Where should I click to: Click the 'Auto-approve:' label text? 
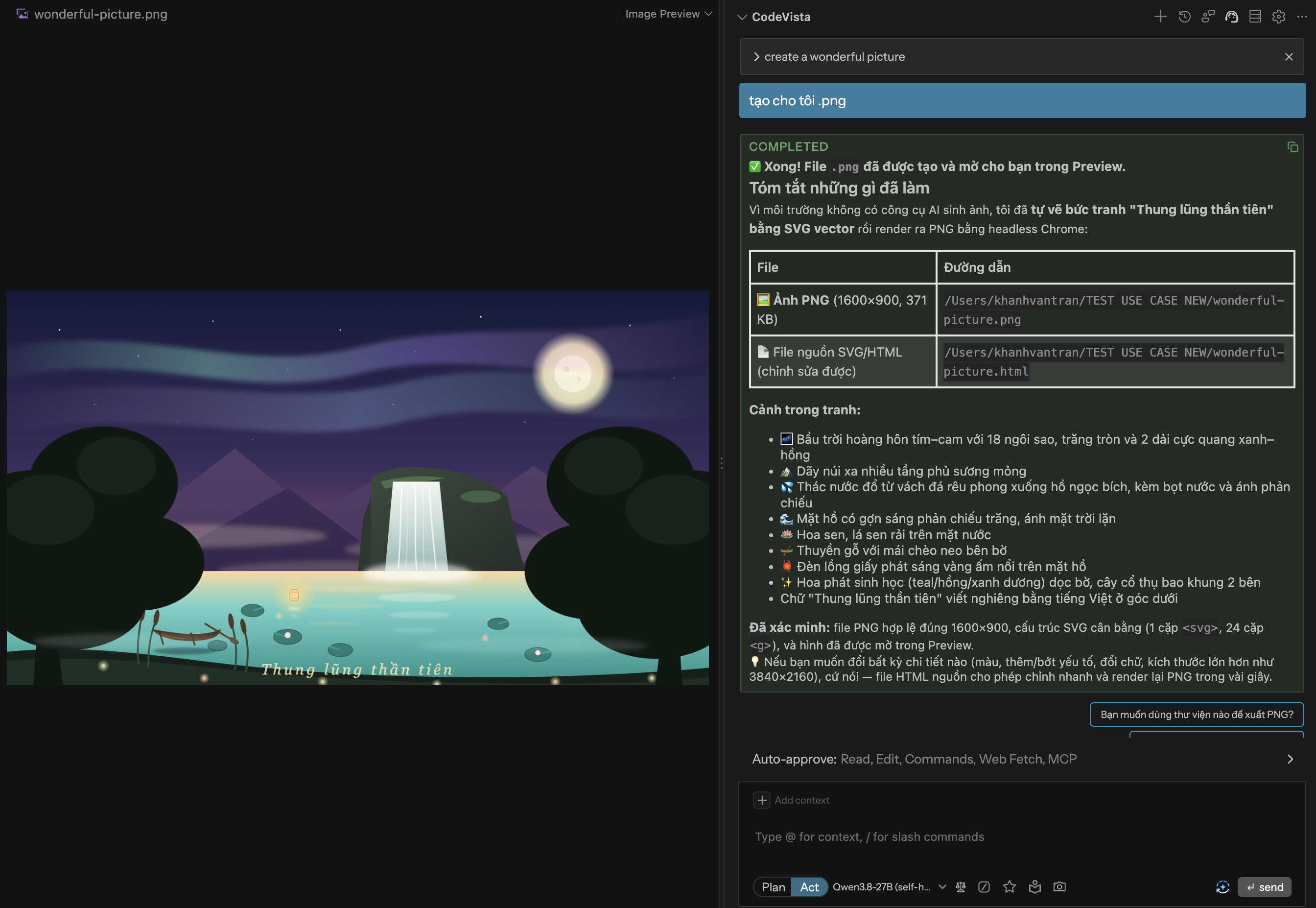click(x=794, y=759)
